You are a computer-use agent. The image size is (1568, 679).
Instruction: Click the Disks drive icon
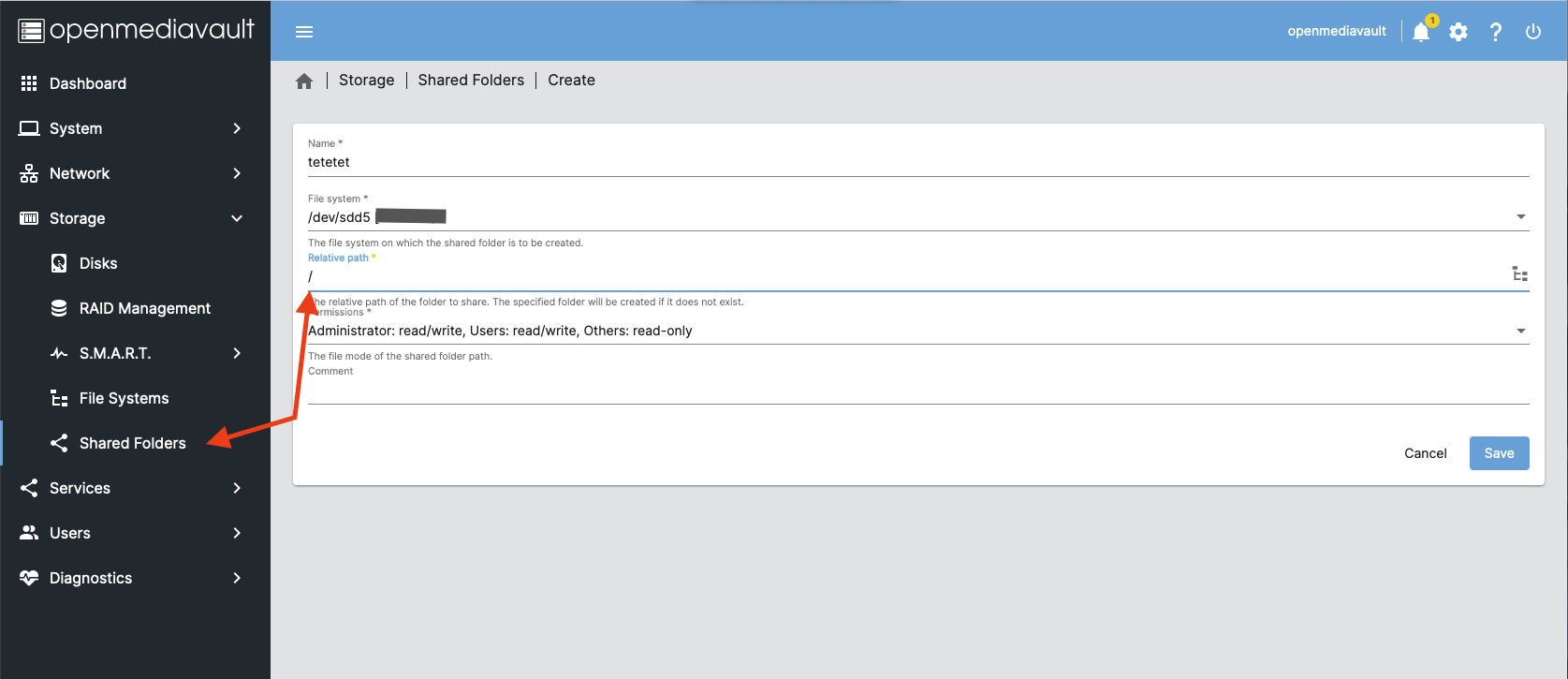[59, 263]
